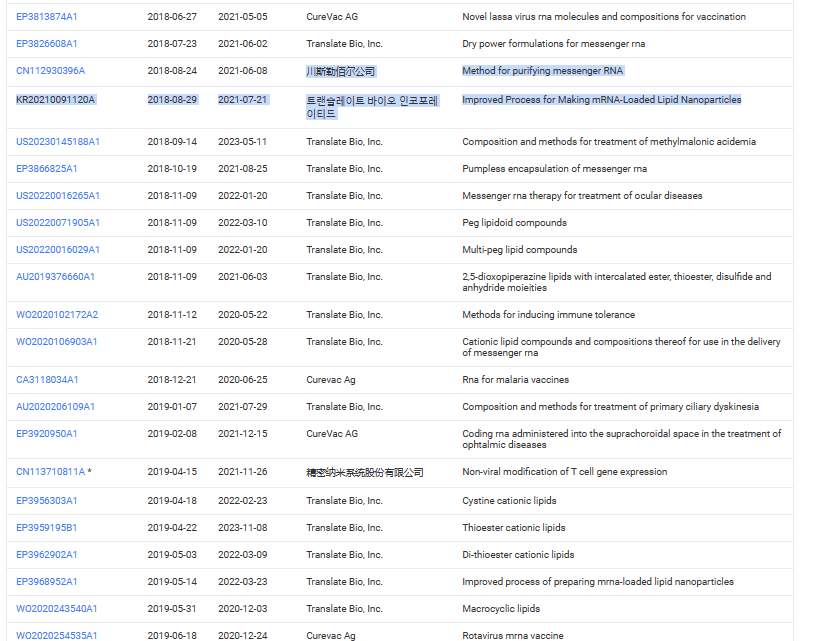835x641 pixels.
Task: Open patent WO2020106903A1
Action: (x=56, y=342)
